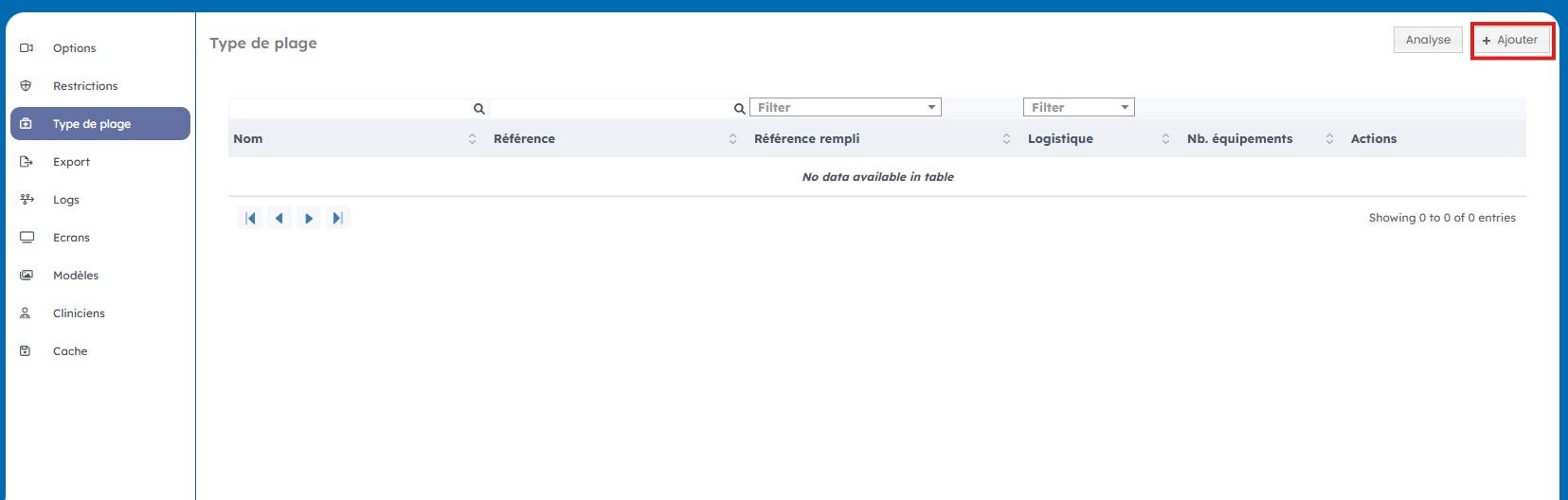Click the Restrictions shield icon
Screen dimensions: 1568x500
coord(27,86)
